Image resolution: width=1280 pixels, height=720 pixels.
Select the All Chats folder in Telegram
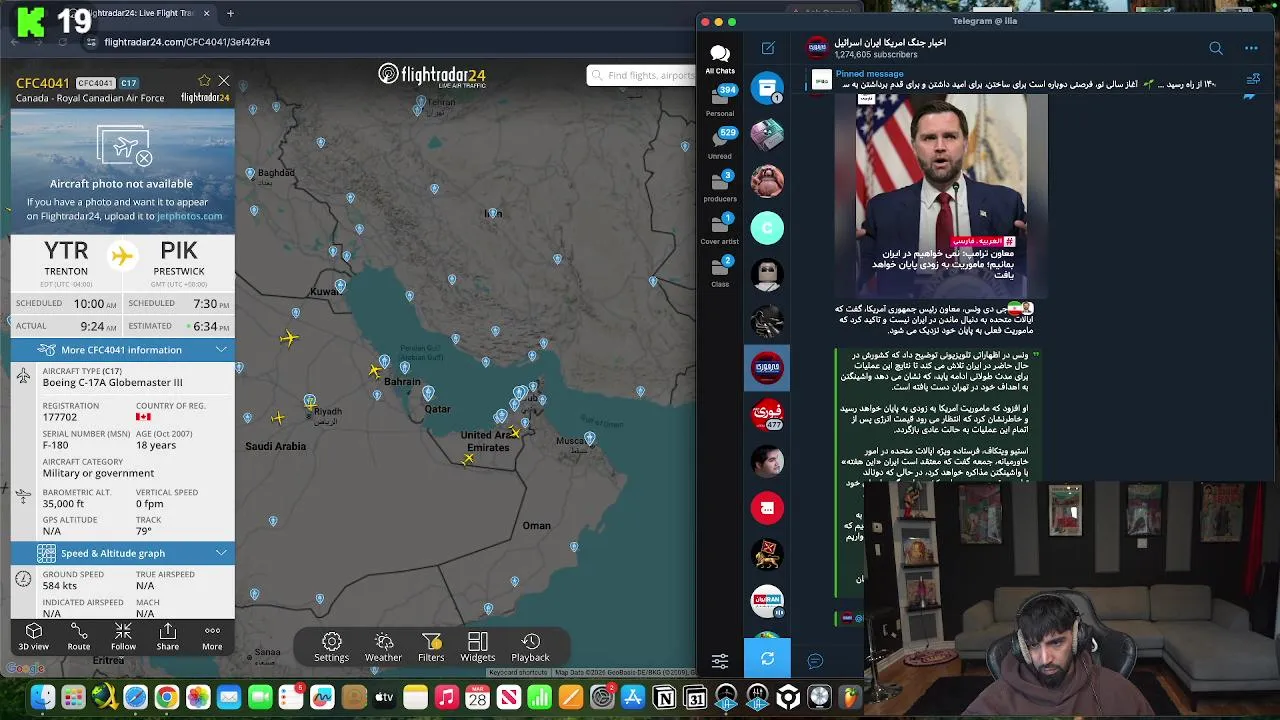click(x=720, y=59)
